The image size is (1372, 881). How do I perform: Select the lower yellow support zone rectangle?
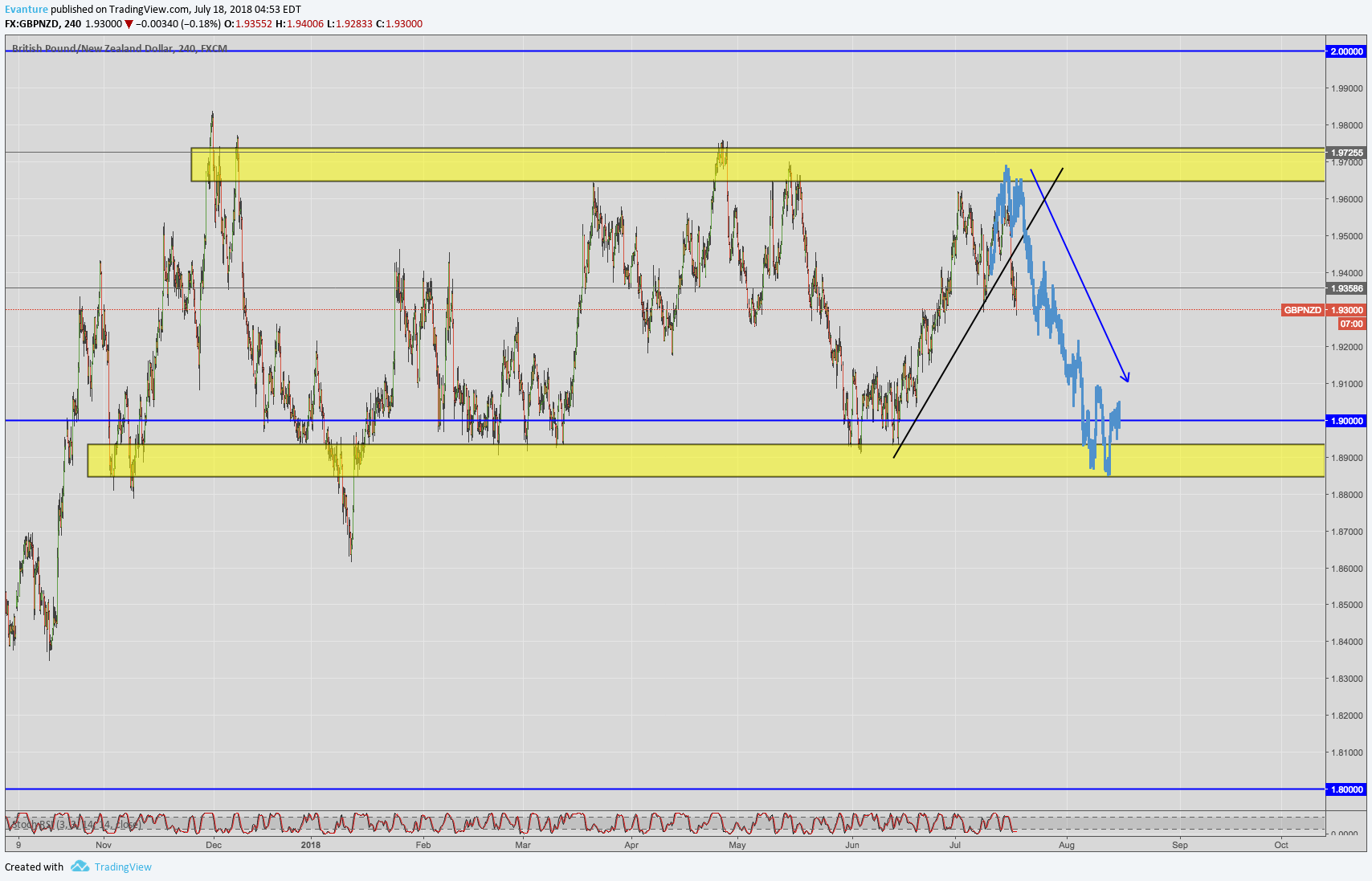[x=706, y=461]
